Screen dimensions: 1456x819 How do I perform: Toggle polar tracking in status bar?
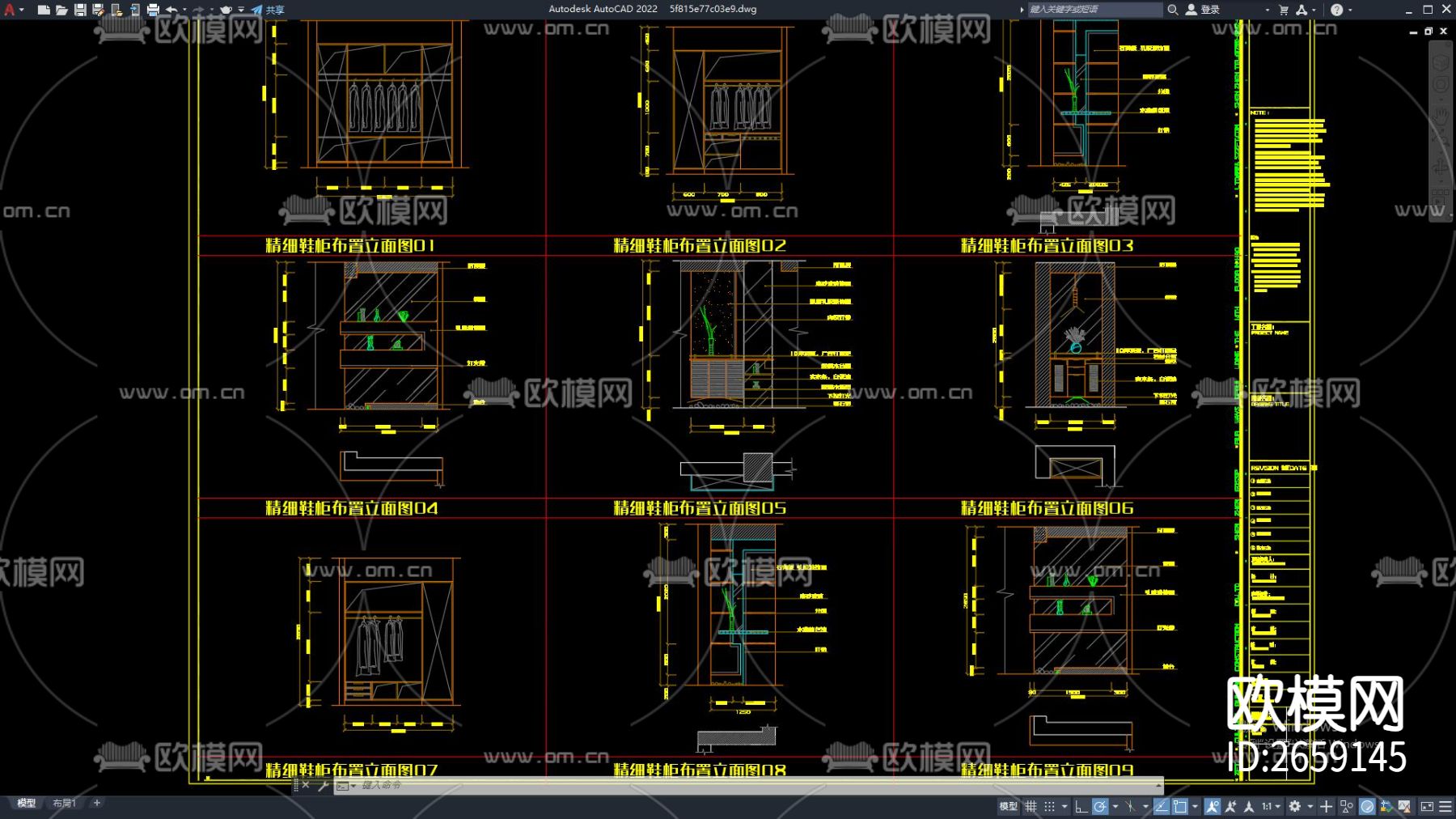click(1100, 806)
